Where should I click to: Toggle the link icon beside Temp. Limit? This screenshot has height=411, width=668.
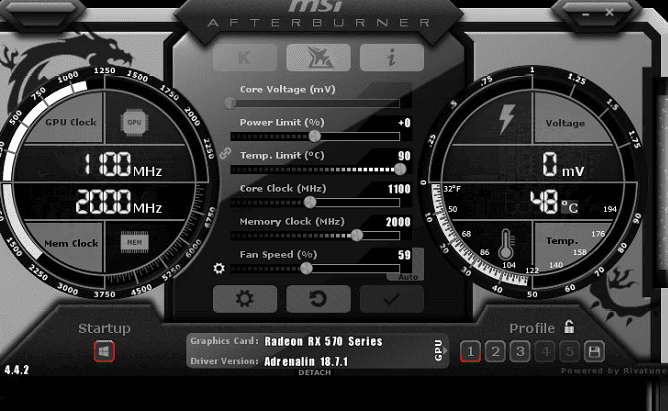225,153
